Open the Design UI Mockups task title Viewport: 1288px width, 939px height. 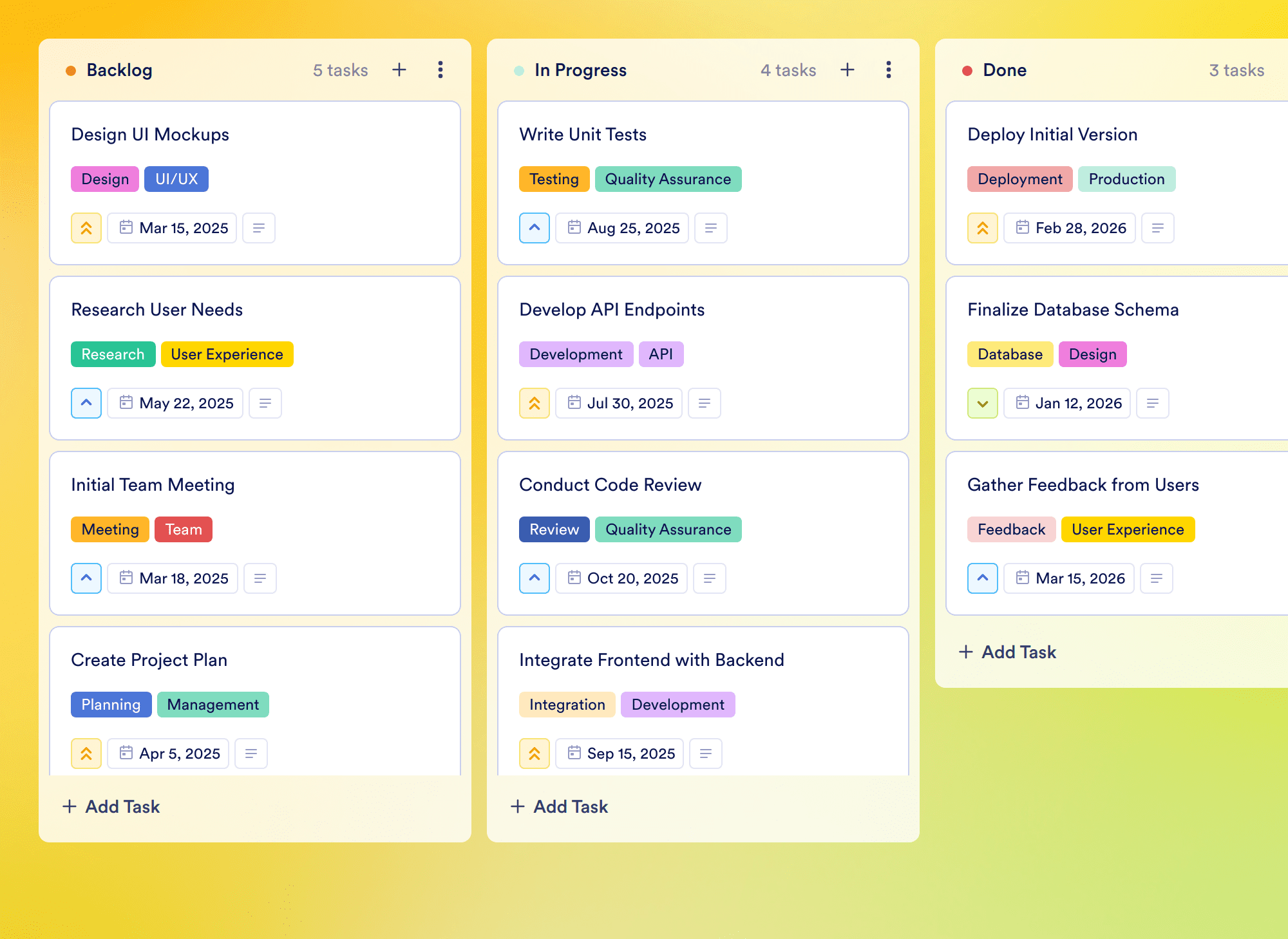coord(150,134)
